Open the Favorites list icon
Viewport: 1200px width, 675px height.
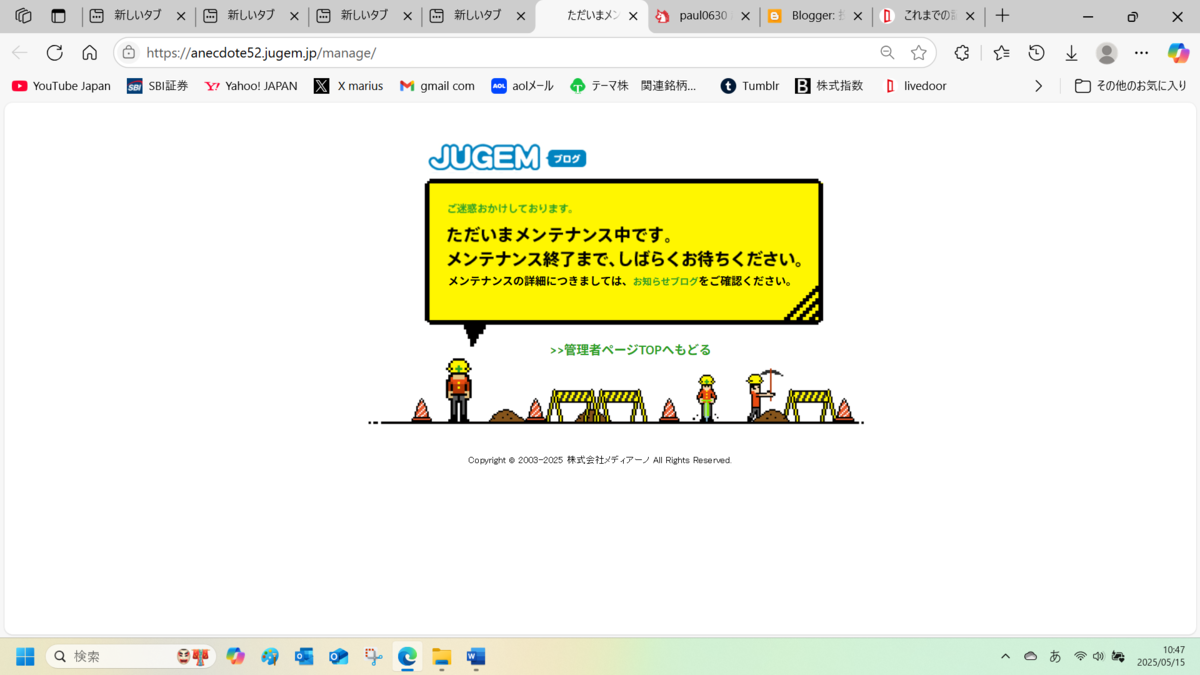pos(1001,53)
